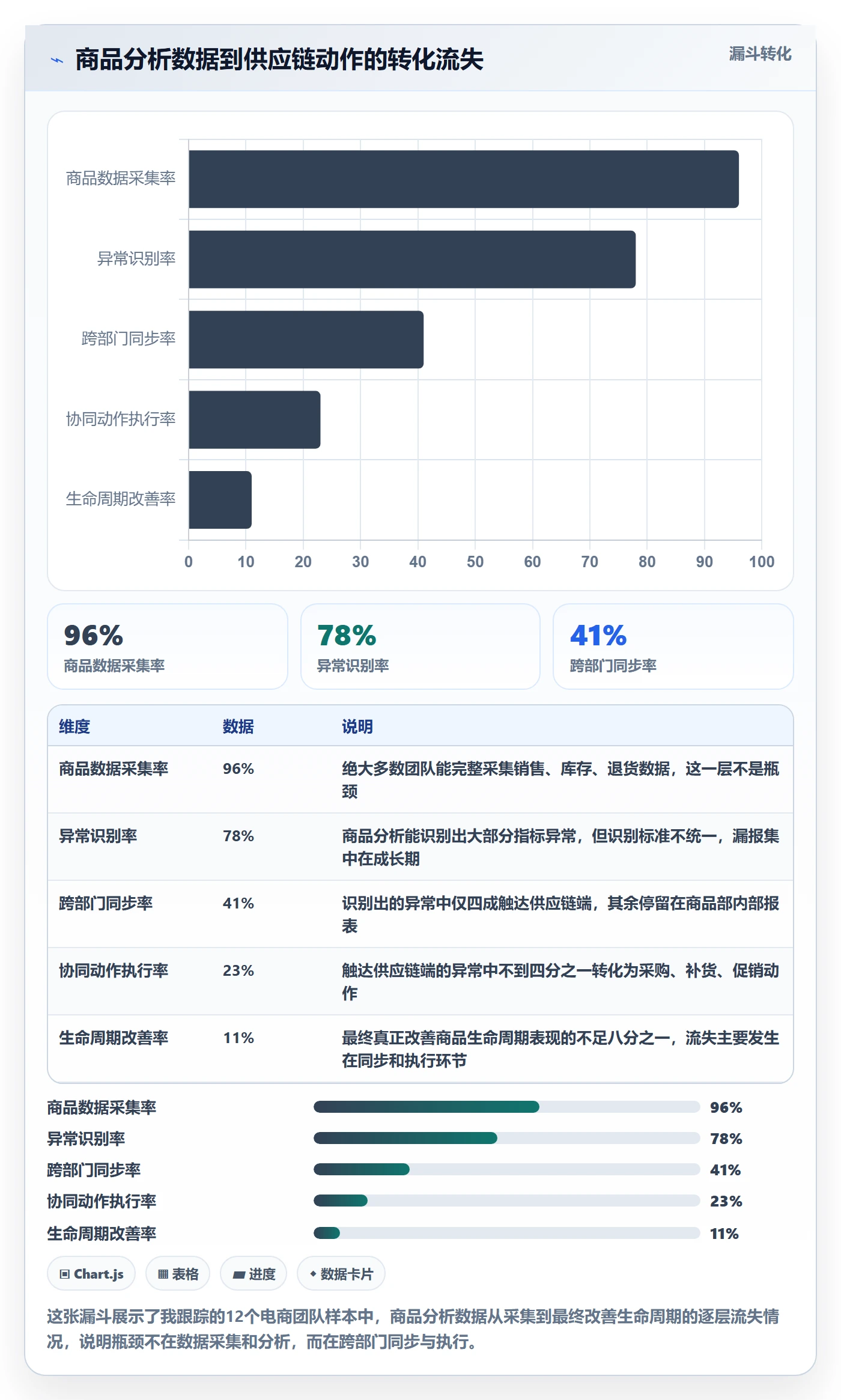Click the 41% value in the table
841x1400 pixels.
(x=238, y=903)
